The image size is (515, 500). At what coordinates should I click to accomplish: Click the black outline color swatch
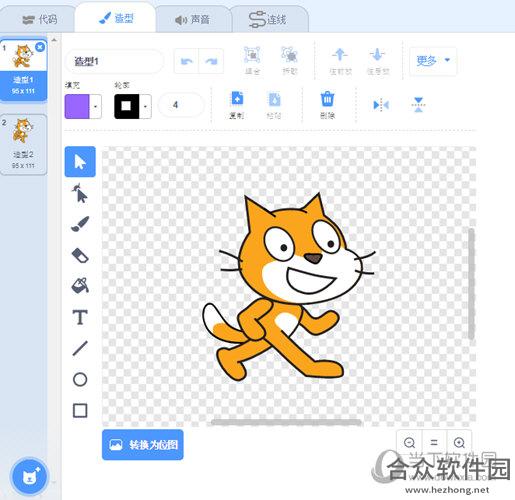126,106
